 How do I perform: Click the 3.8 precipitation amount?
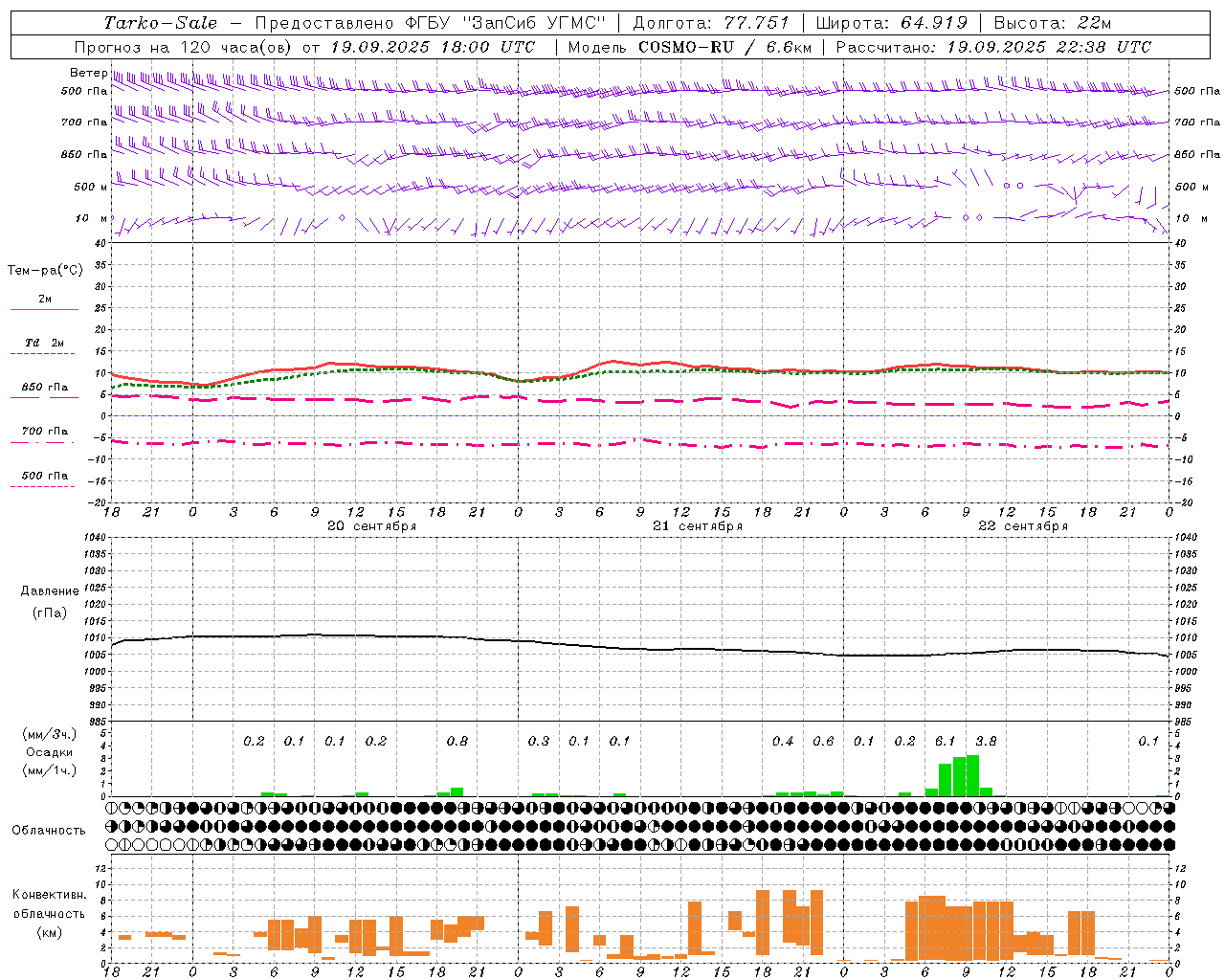coord(986,741)
